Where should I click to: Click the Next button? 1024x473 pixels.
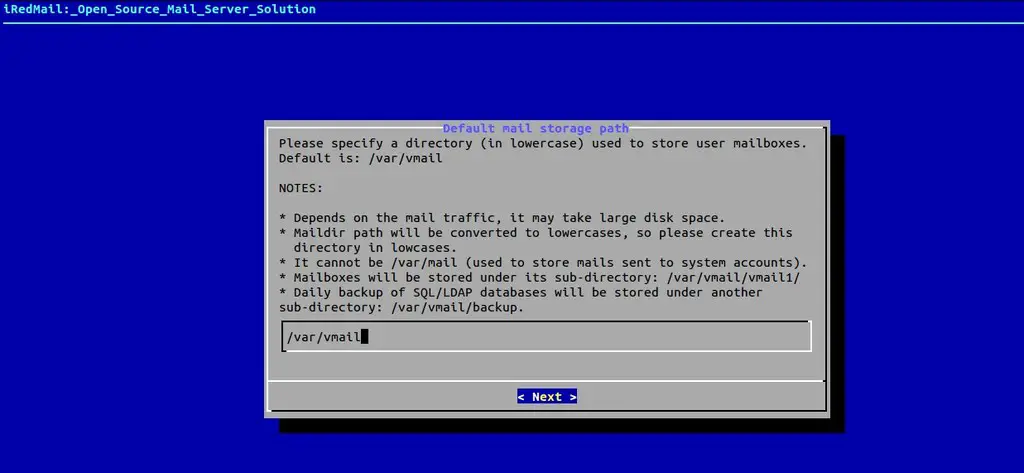[x=547, y=397]
